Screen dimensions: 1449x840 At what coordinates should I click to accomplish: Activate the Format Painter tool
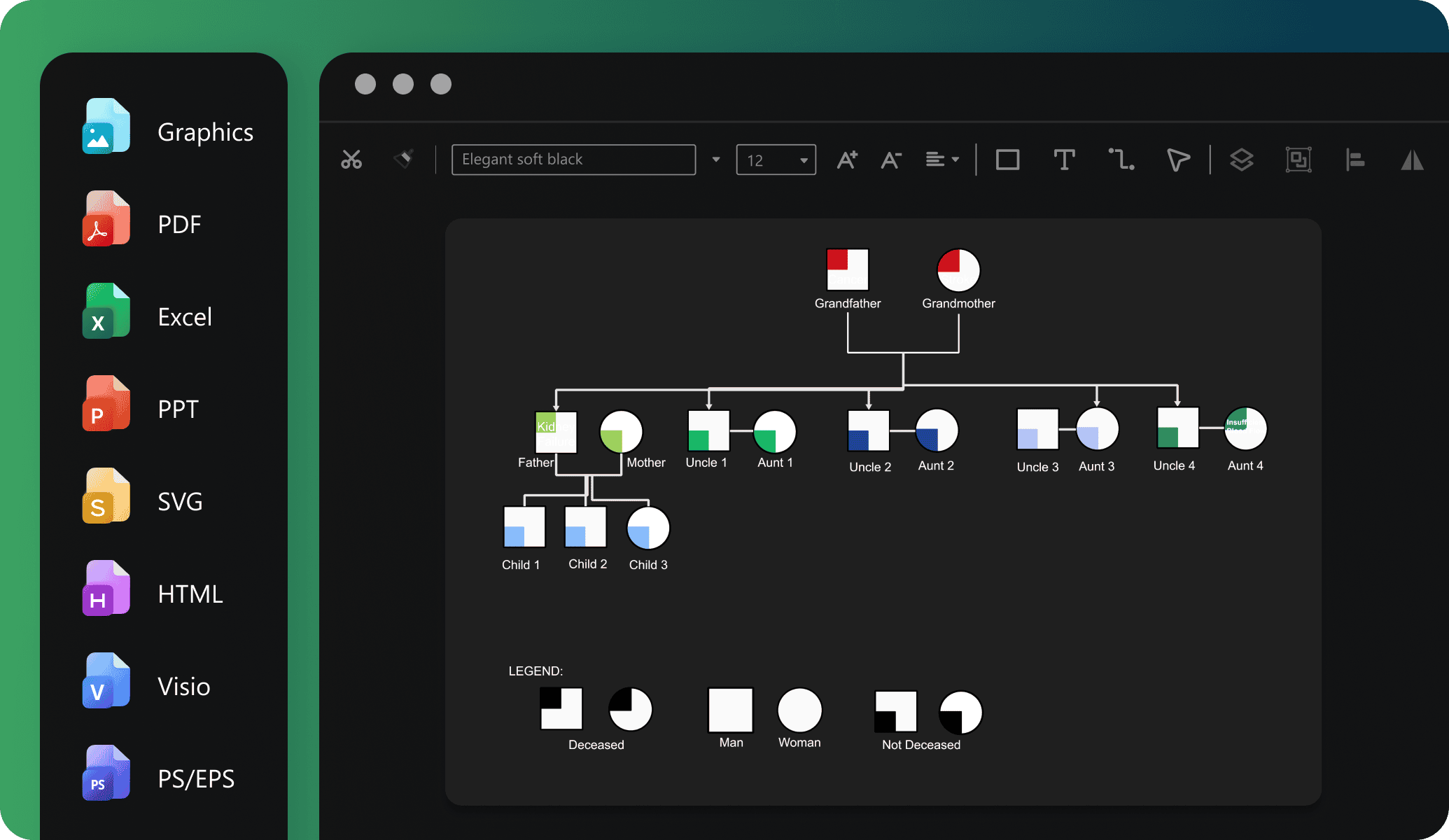coord(405,160)
